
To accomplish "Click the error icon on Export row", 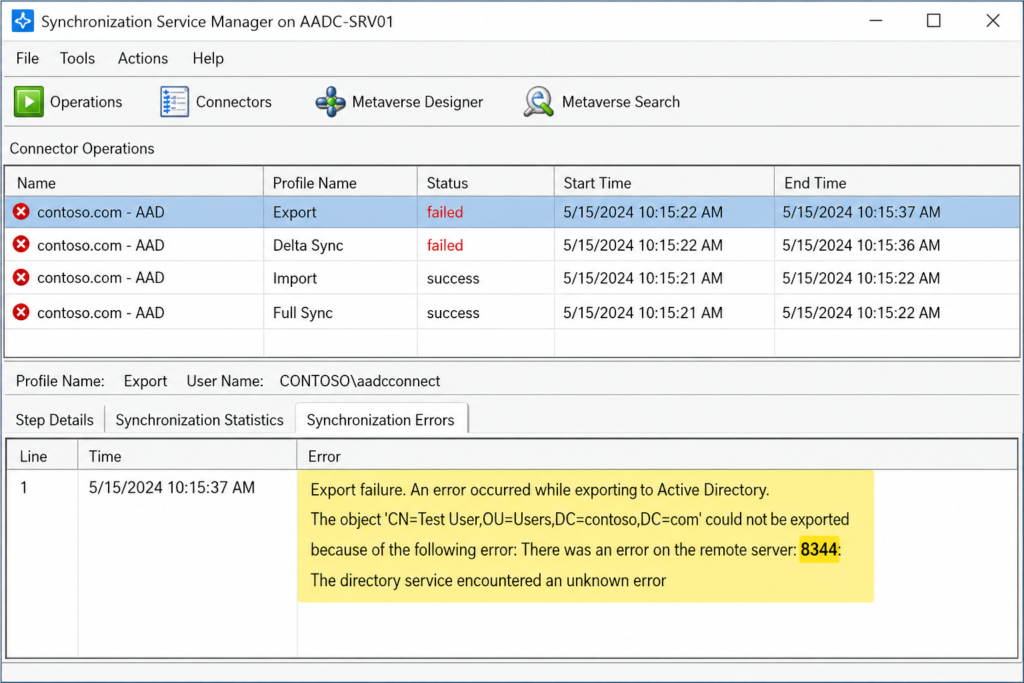I will click(x=22, y=212).
